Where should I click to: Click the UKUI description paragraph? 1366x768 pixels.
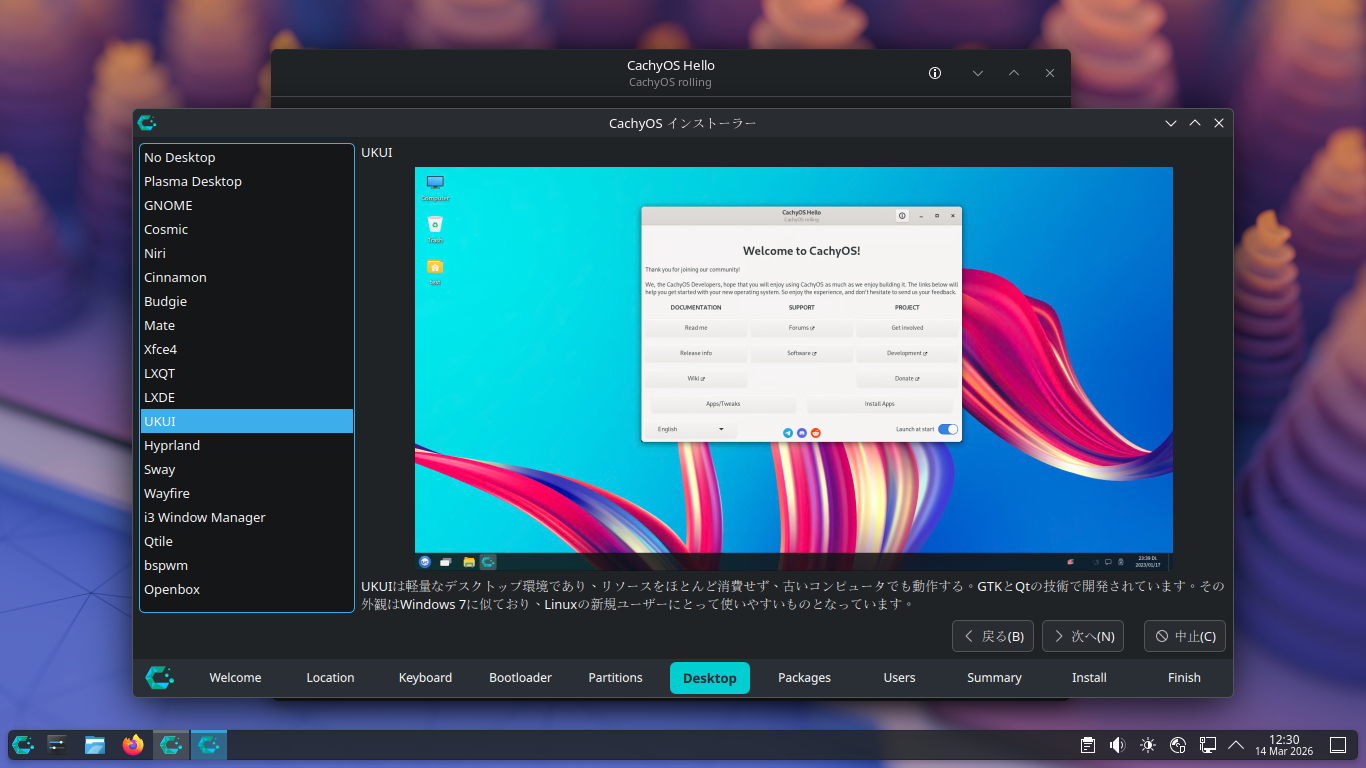[x=793, y=595]
